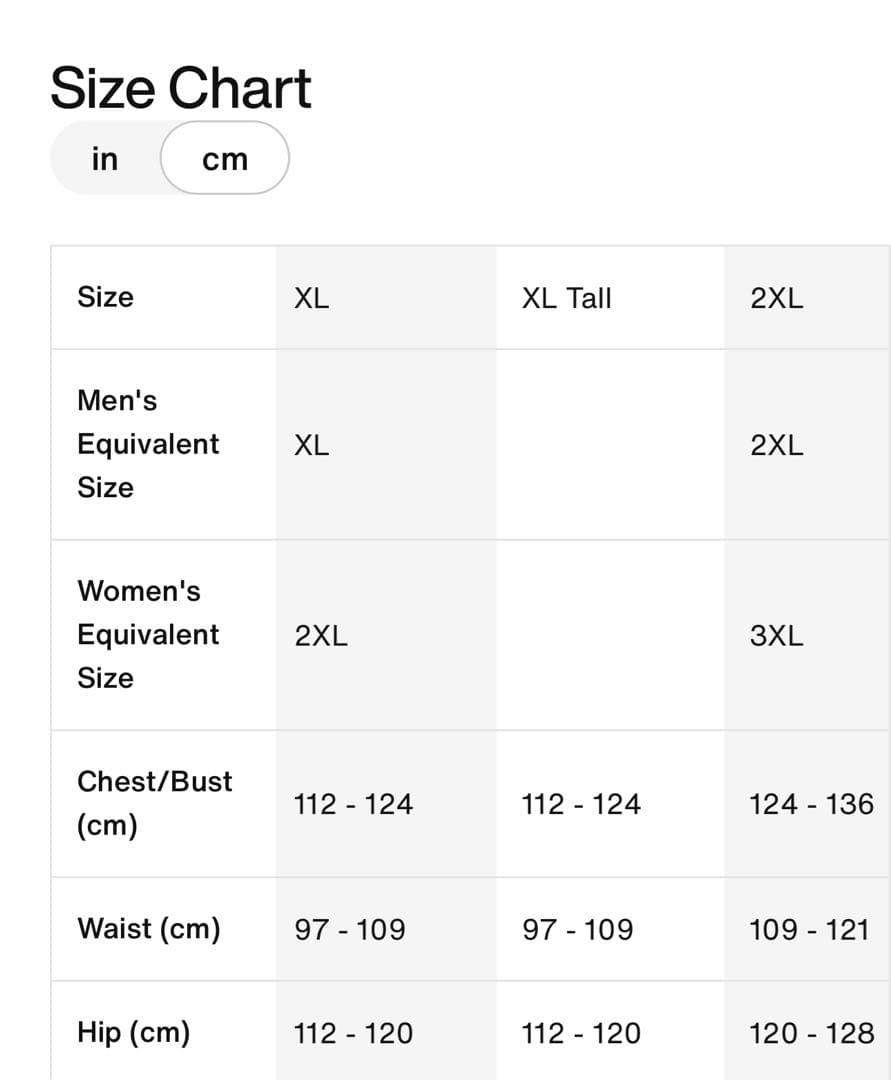Click the Size label in first row

click(105, 297)
